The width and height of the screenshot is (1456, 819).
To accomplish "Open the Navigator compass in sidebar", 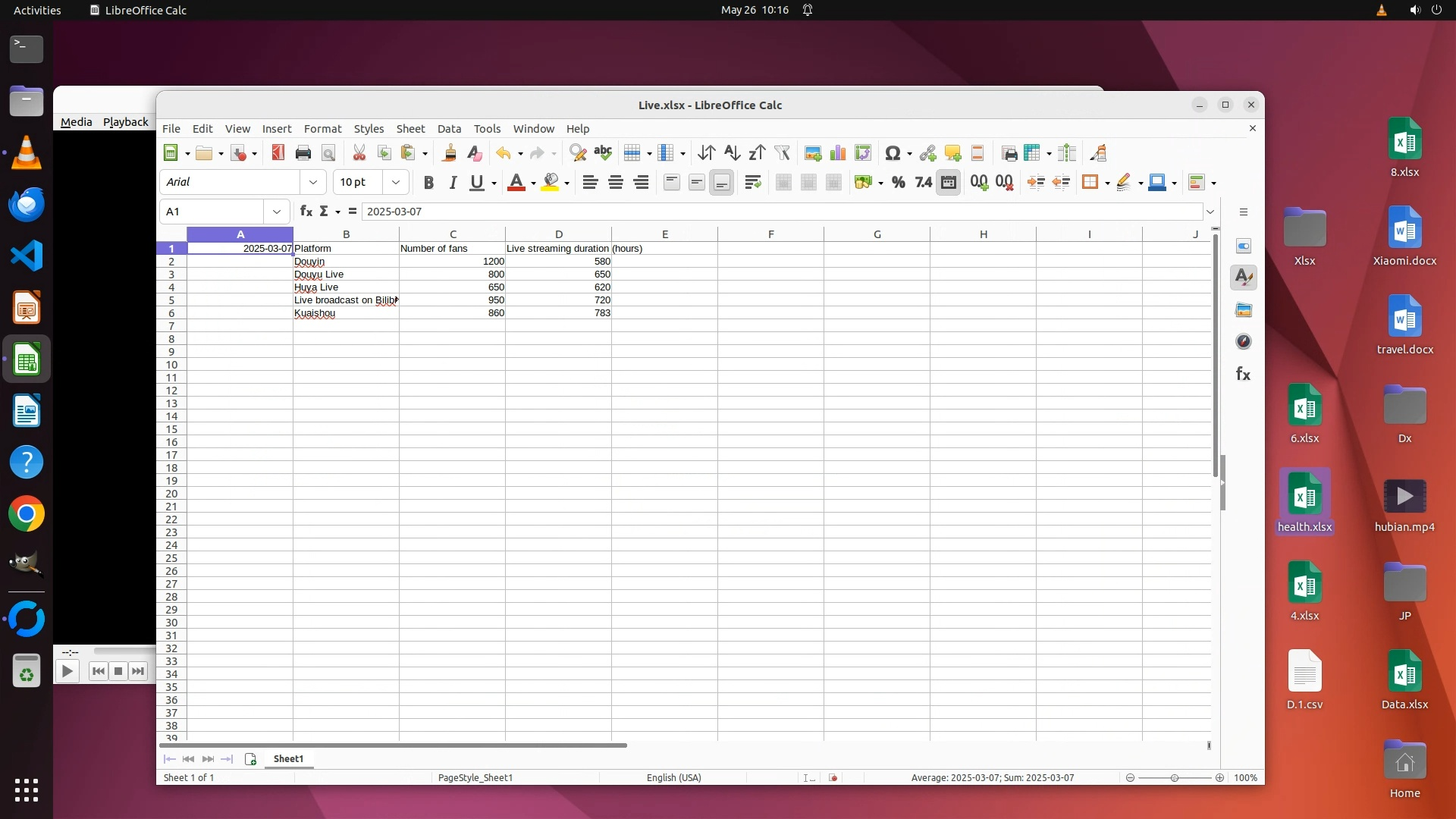I will [x=1244, y=342].
